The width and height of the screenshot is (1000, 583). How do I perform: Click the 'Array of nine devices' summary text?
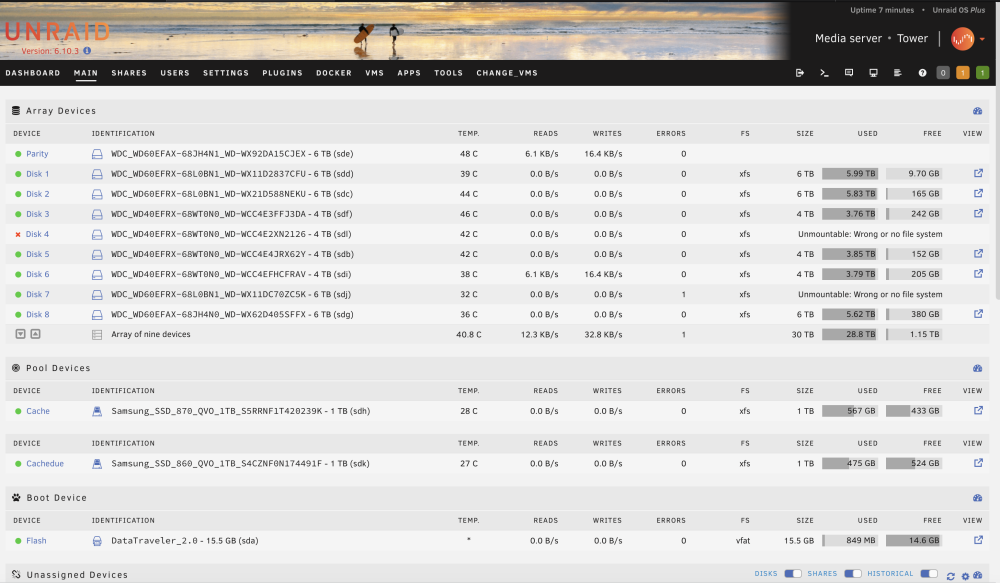point(151,334)
